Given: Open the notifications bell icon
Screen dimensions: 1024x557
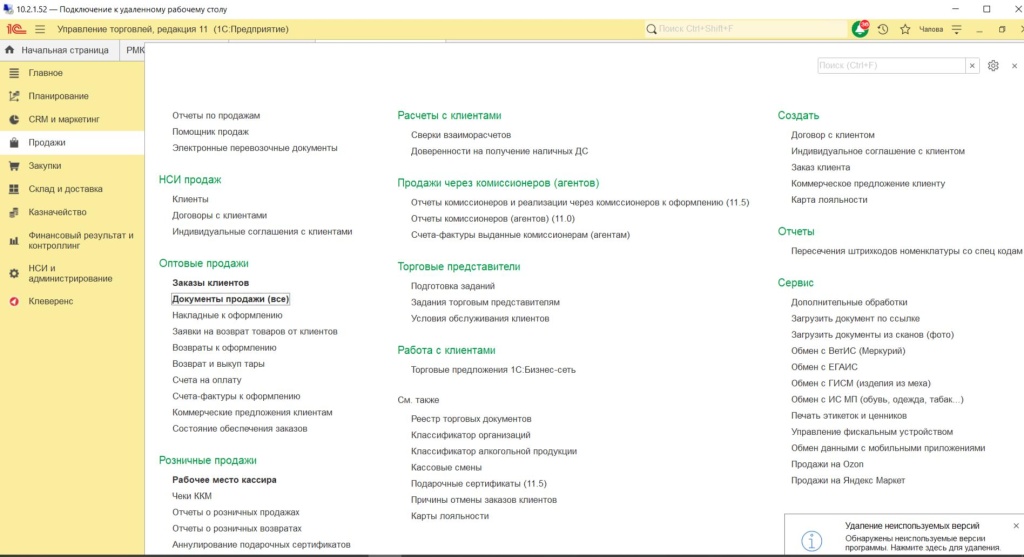Looking at the screenshot, I should [x=860, y=29].
